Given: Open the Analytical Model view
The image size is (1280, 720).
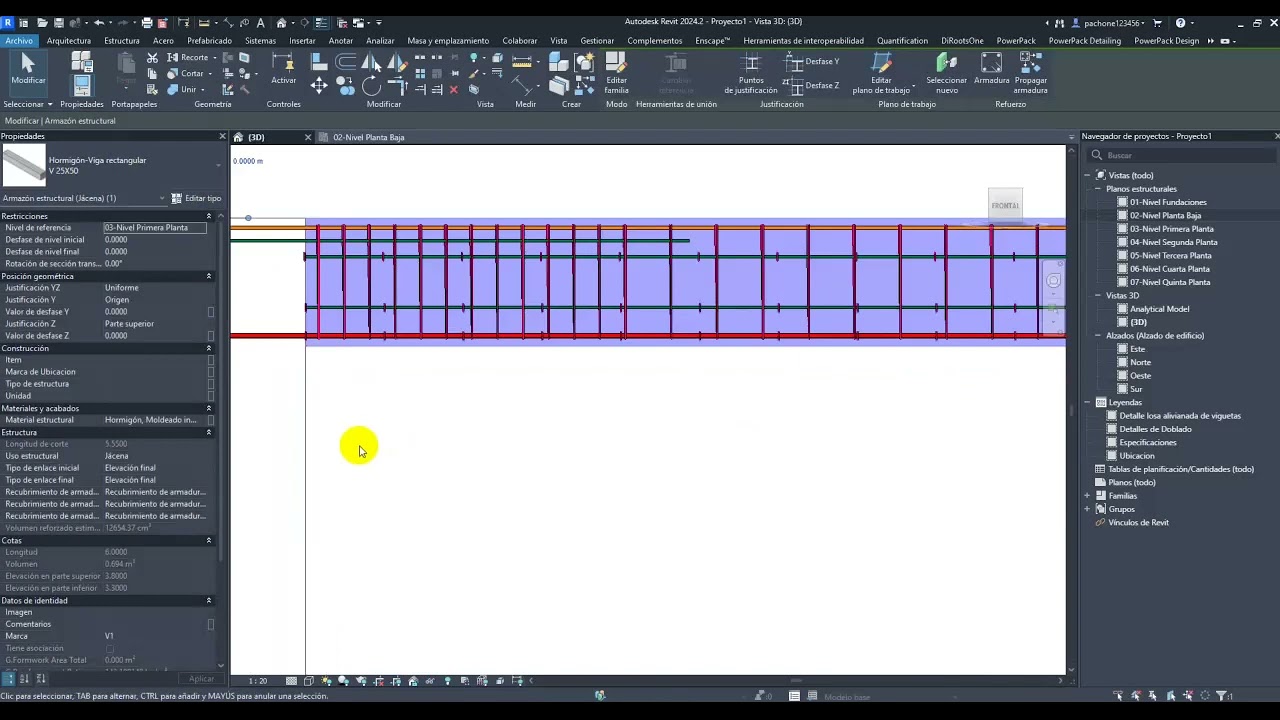Looking at the screenshot, I should 1159,309.
